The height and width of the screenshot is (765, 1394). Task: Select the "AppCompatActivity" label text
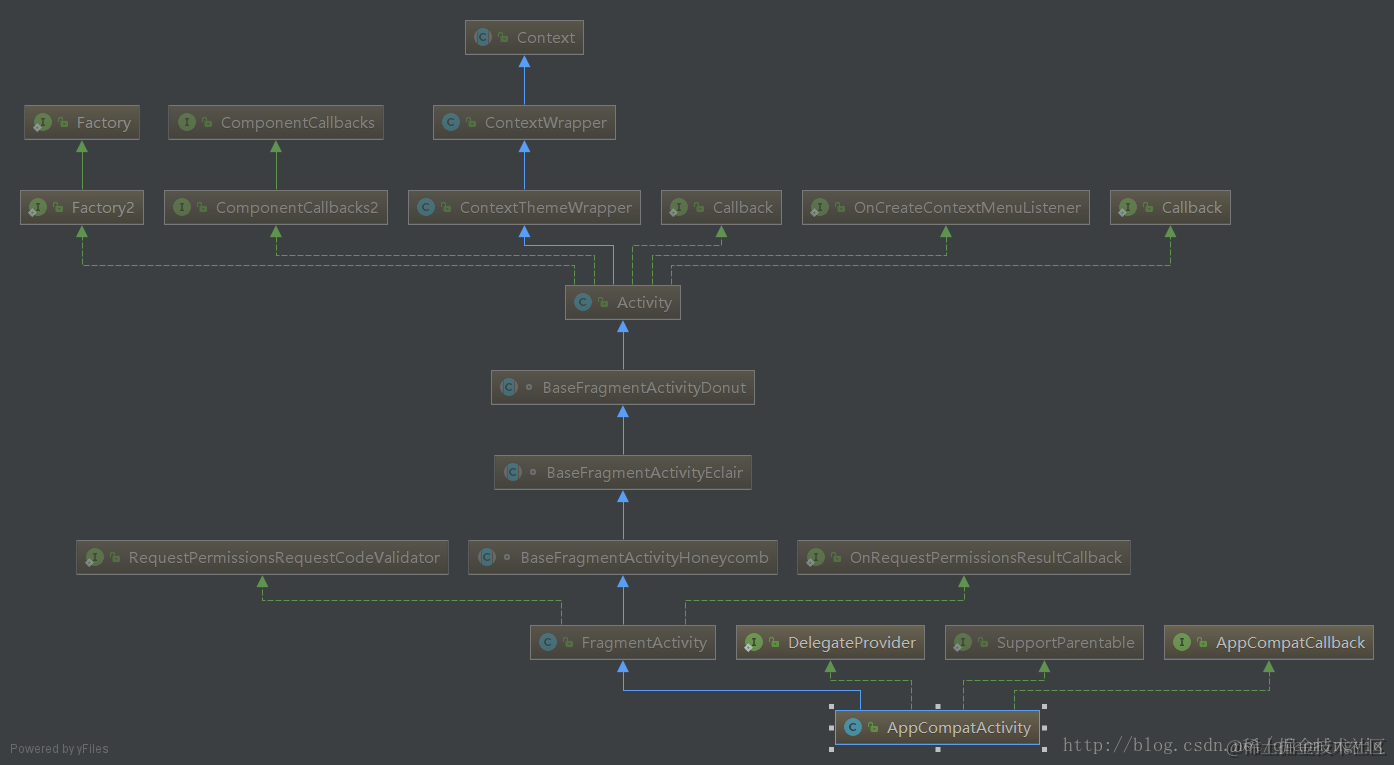[958, 728]
